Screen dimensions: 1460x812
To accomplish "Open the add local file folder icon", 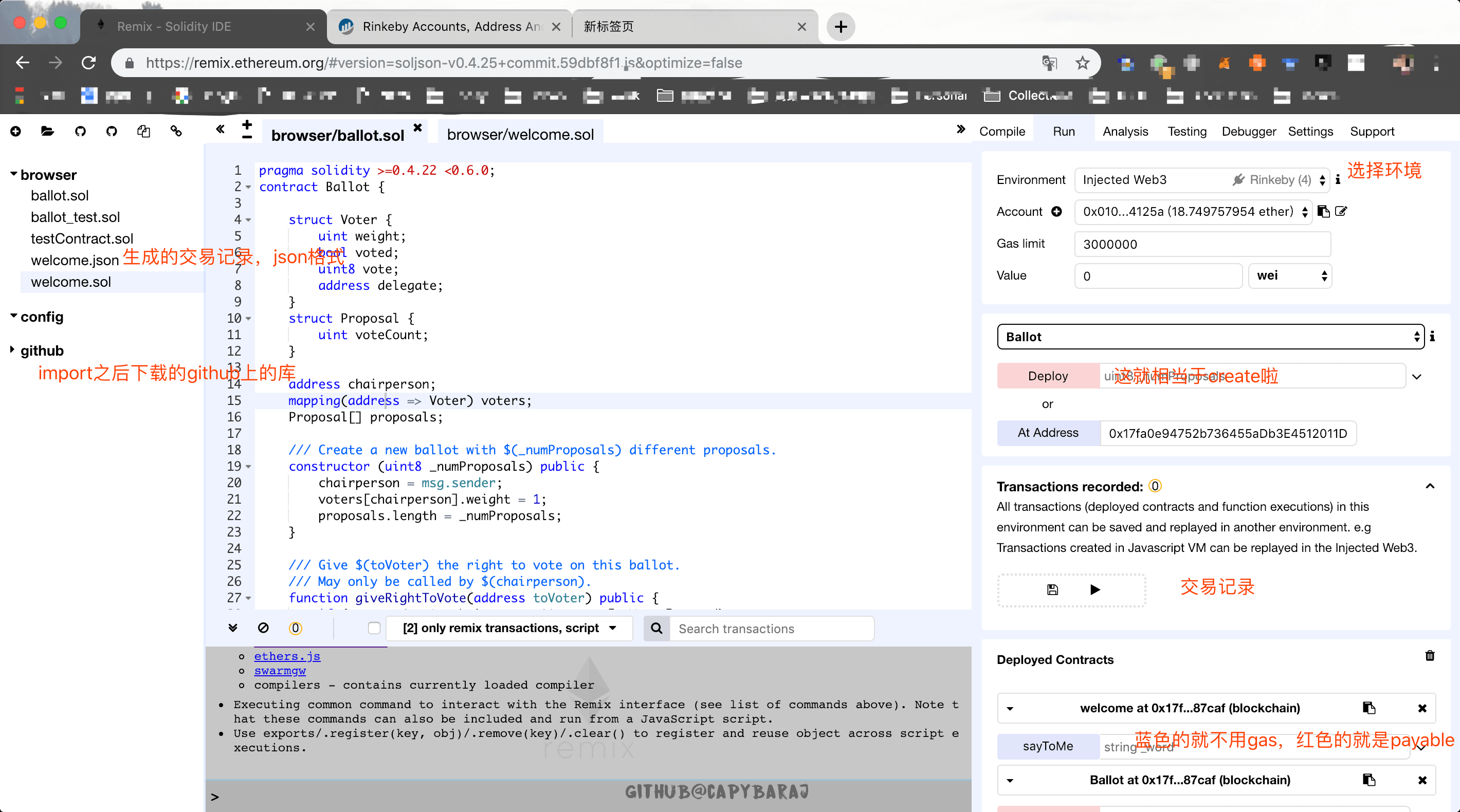I will (x=48, y=132).
